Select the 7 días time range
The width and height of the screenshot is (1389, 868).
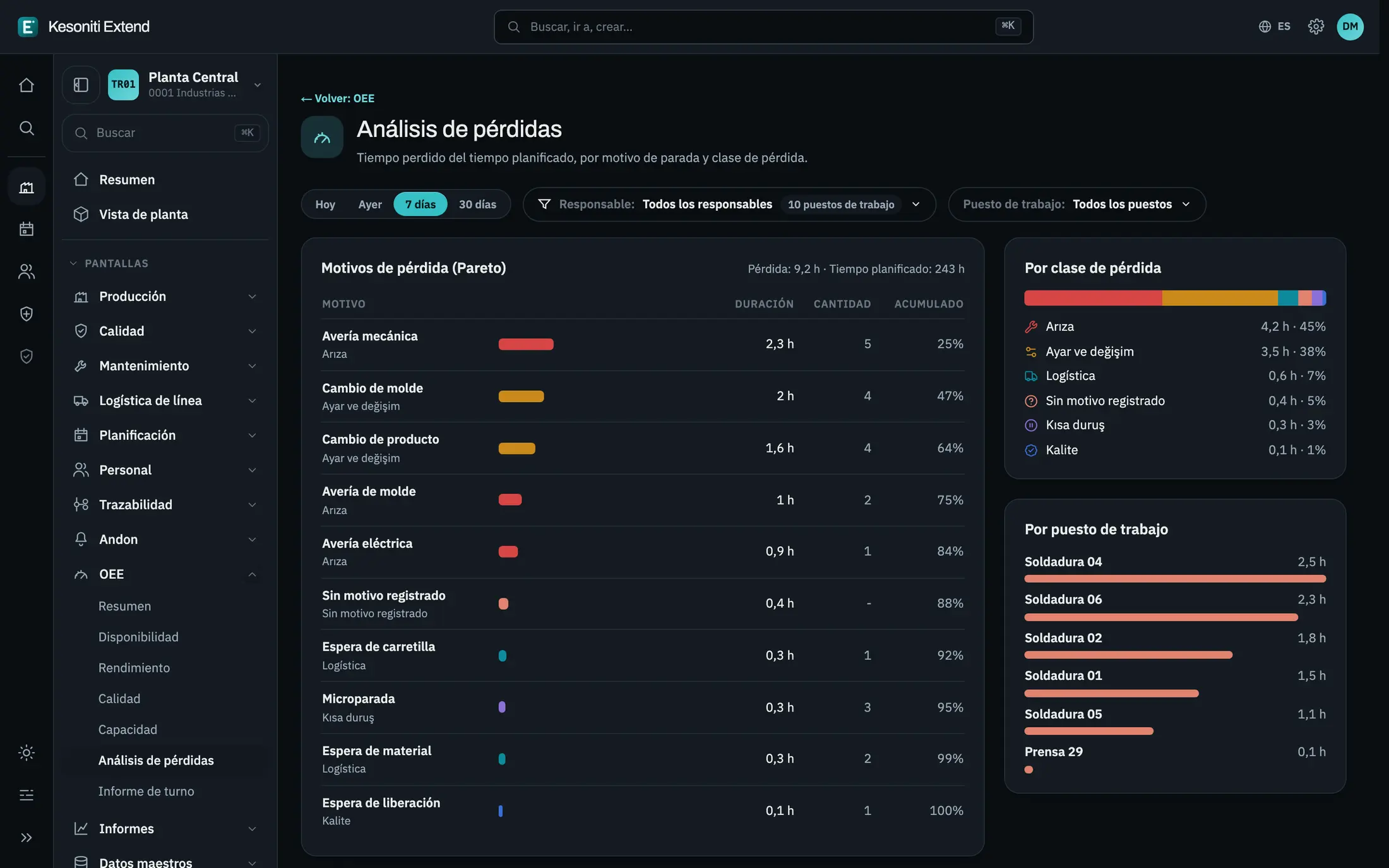tap(420, 205)
